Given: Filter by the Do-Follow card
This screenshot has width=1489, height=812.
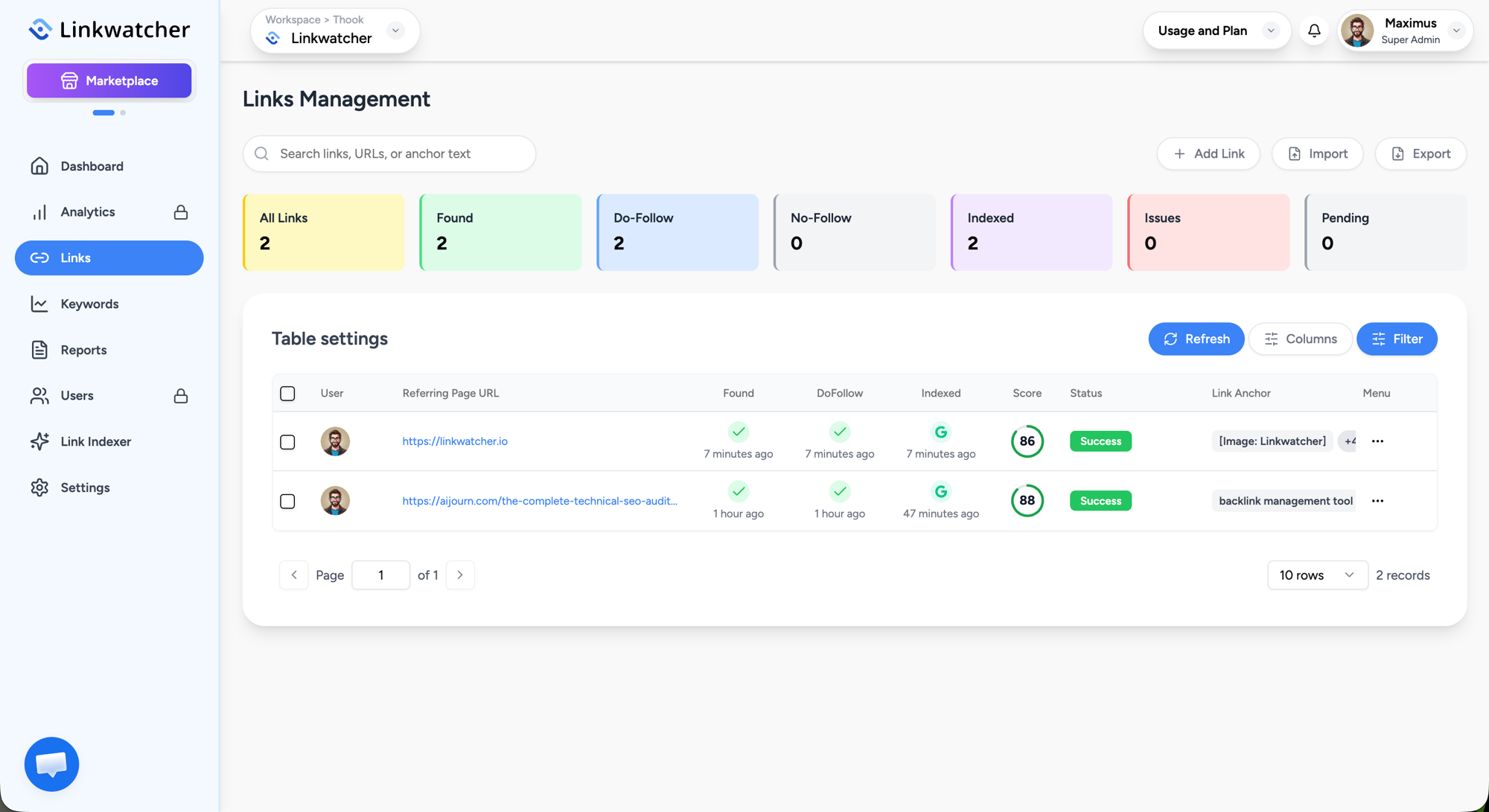Looking at the screenshot, I should [x=677, y=232].
